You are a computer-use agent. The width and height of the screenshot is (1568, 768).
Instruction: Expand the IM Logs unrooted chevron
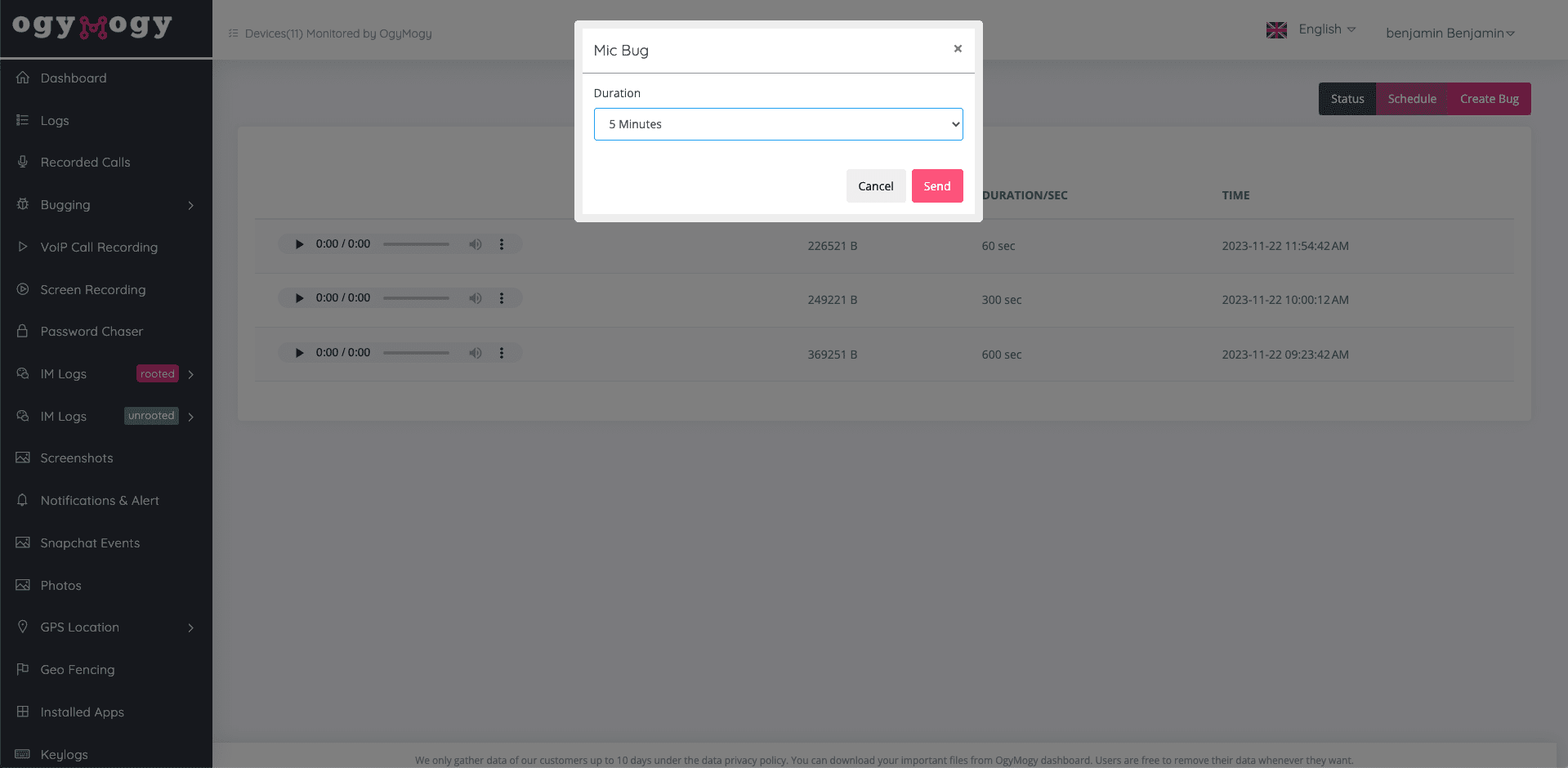(x=191, y=417)
